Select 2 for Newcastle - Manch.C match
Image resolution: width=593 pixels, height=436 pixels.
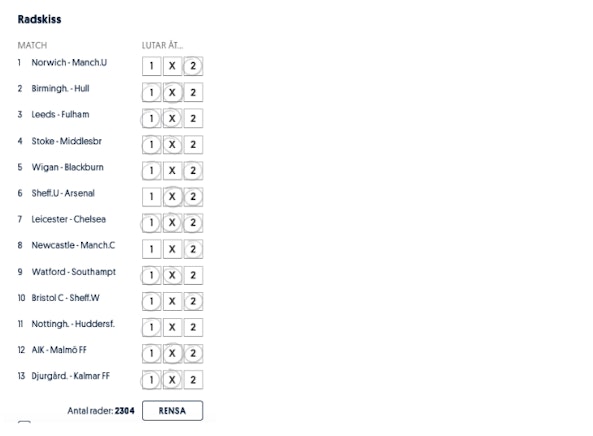pyautogui.click(x=193, y=249)
